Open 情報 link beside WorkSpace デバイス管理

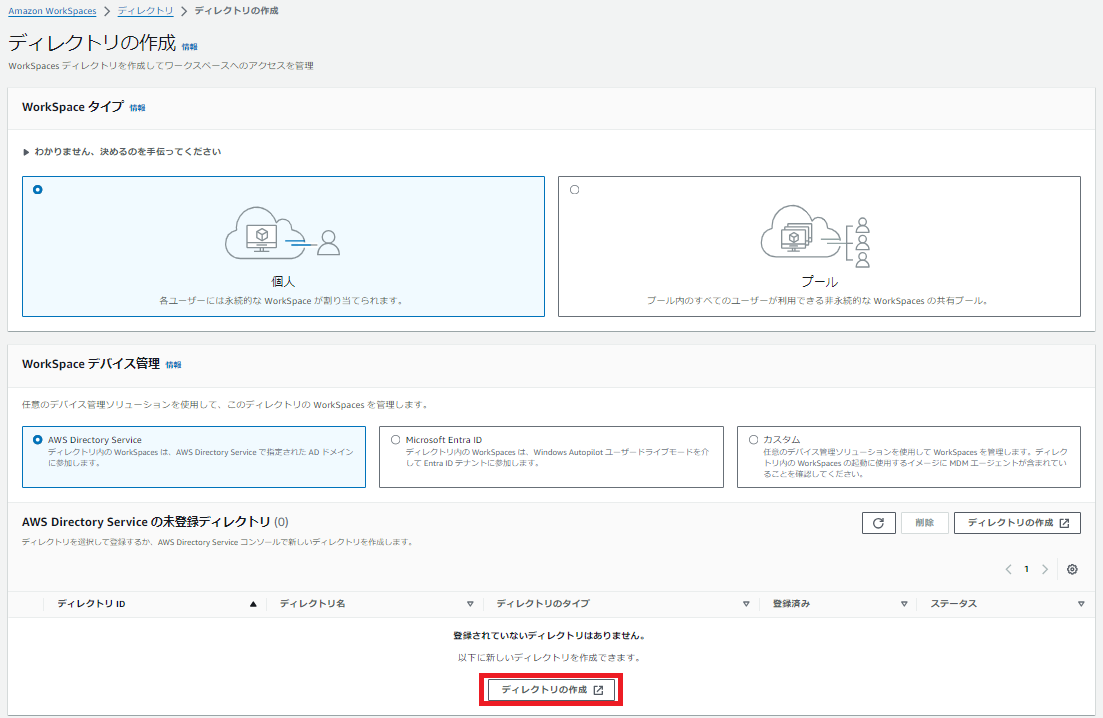coord(173,365)
